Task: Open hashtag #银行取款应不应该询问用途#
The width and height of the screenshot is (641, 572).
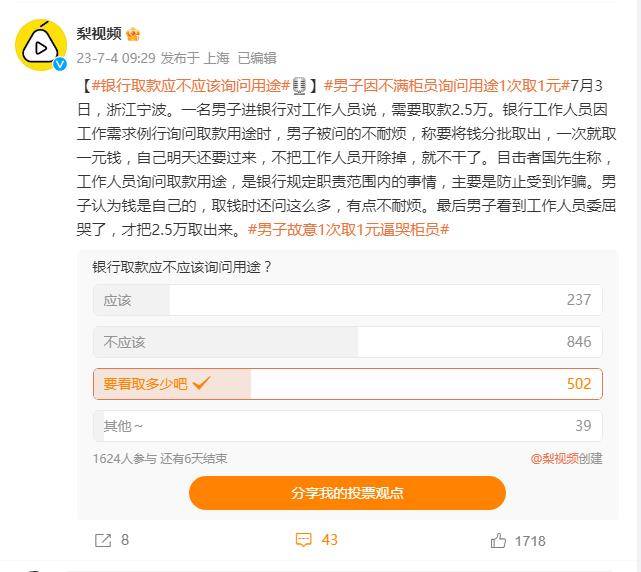Action: tap(191, 86)
